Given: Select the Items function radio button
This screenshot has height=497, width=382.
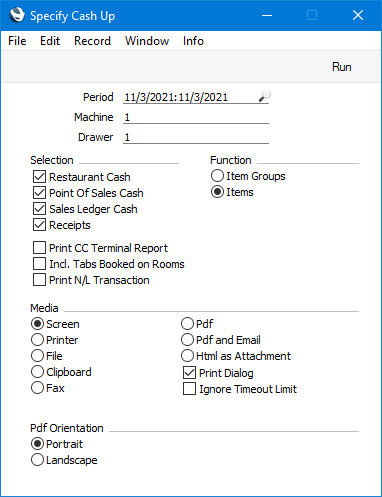Looking at the screenshot, I should [x=217, y=192].
